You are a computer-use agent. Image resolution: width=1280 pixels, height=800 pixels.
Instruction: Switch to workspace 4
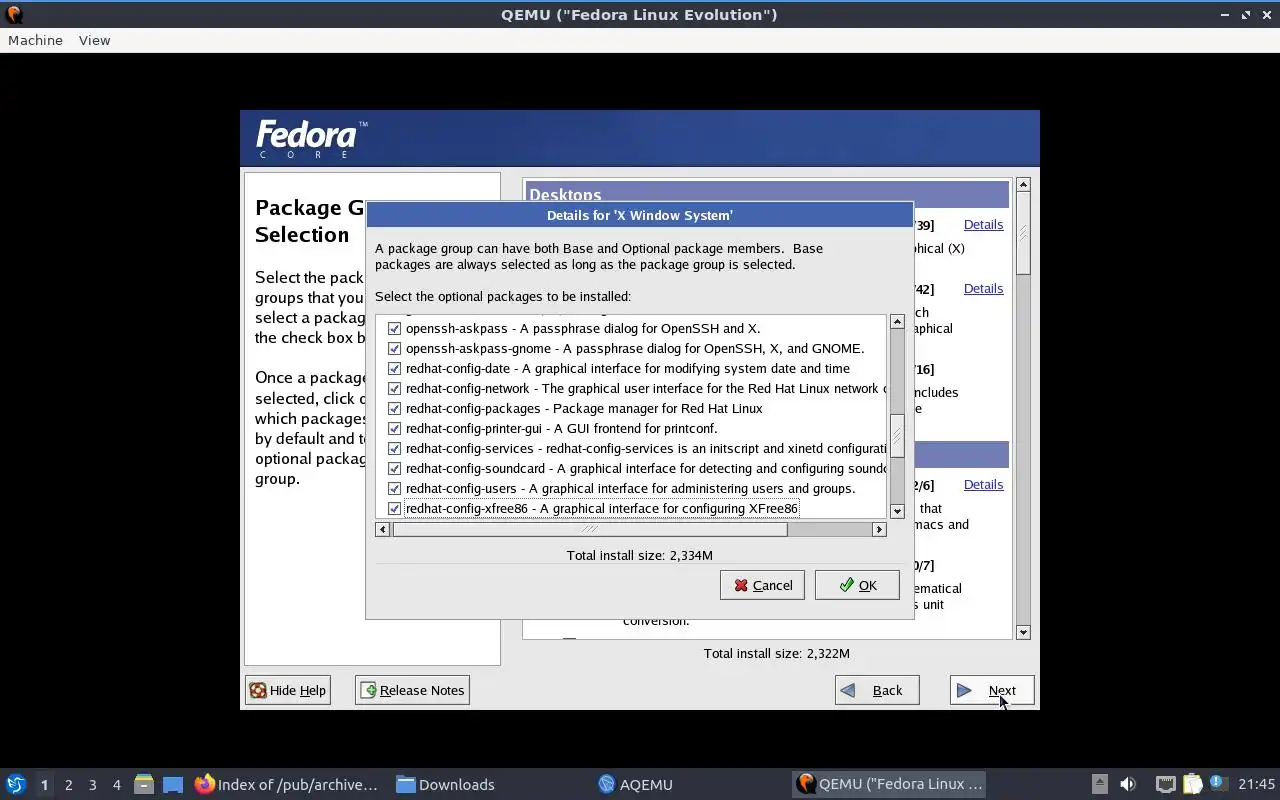pyautogui.click(x=116, y=785)
